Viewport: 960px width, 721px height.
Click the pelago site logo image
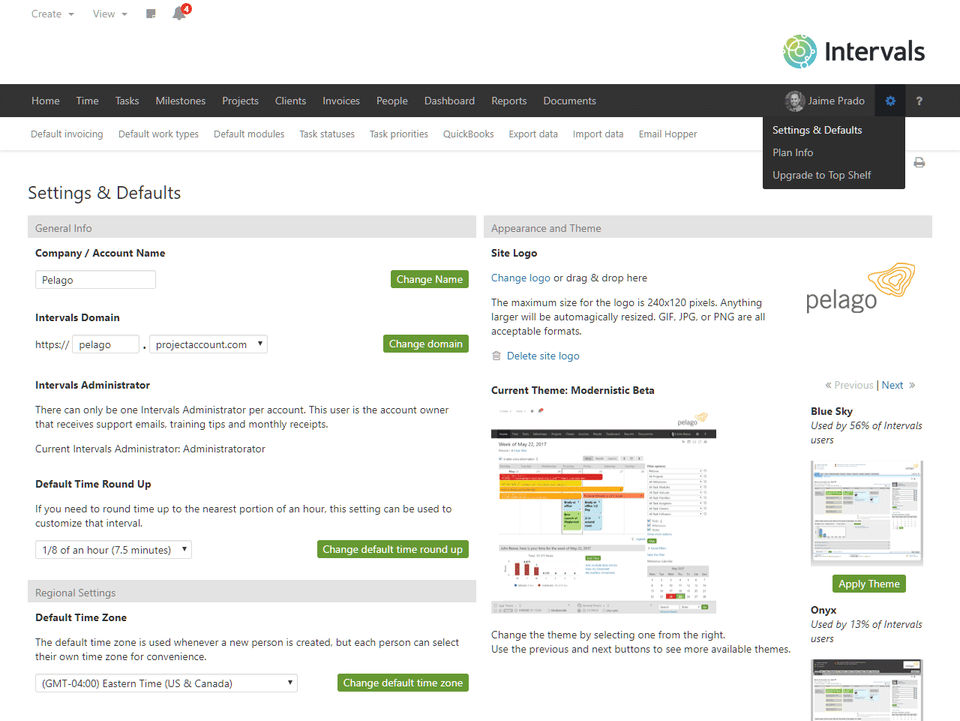[x=860, y=288]
